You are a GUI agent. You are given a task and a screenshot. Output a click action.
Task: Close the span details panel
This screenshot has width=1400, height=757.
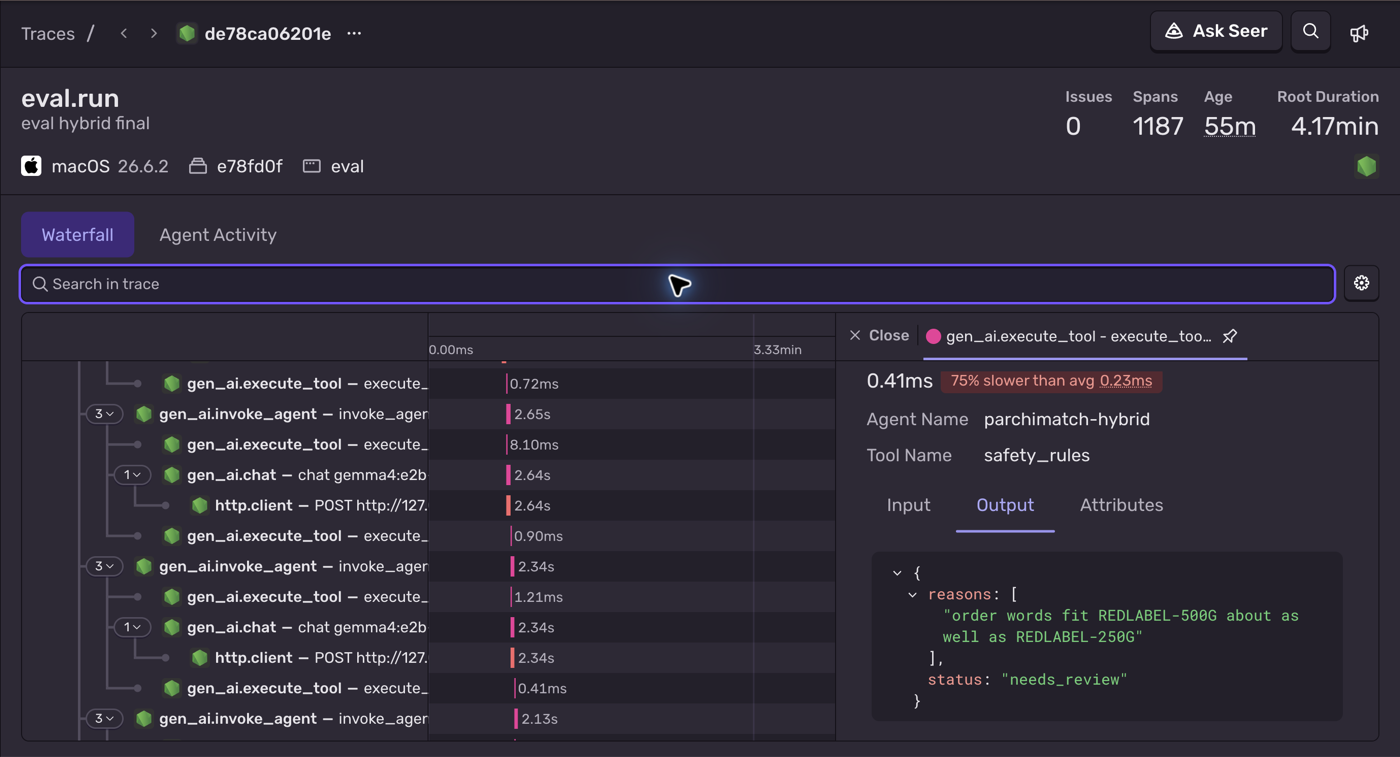click(879, 336)
